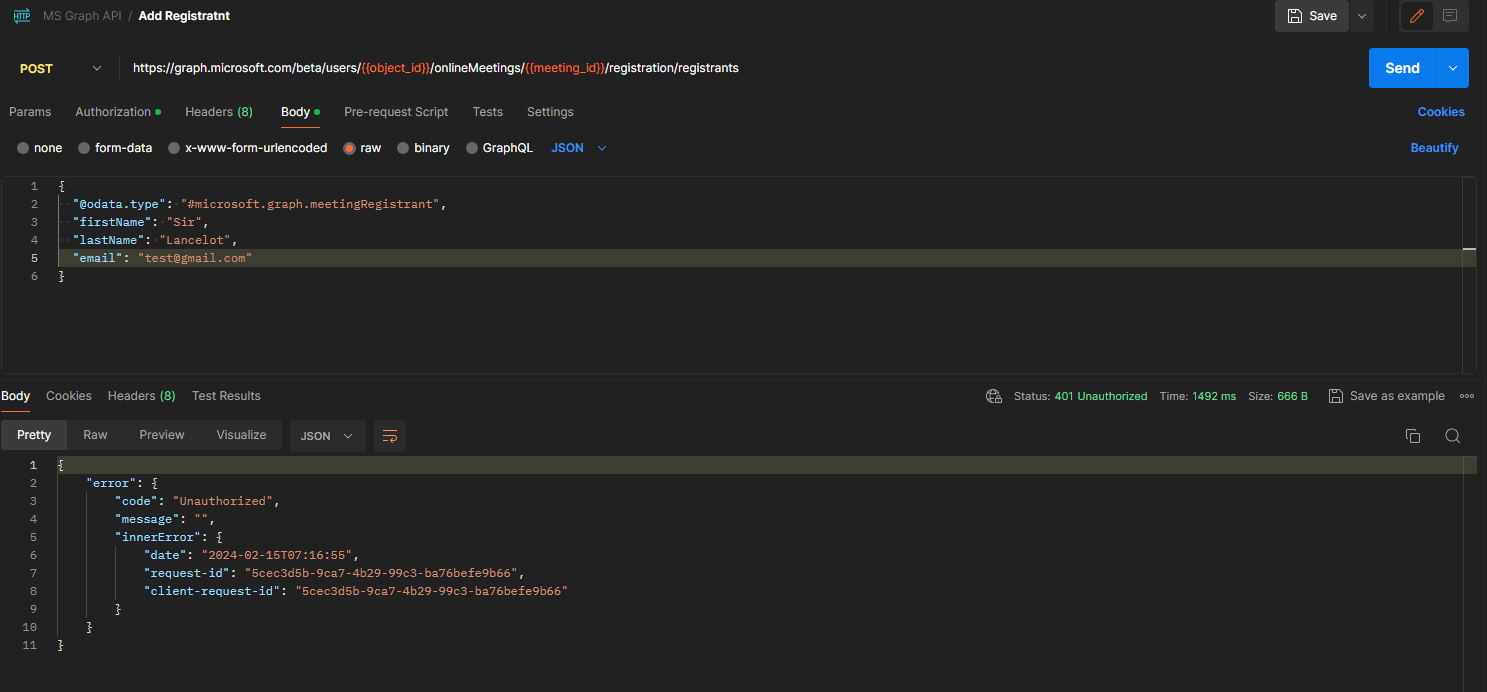
Task: Click the network security globe icon
Action: (994, 396)
